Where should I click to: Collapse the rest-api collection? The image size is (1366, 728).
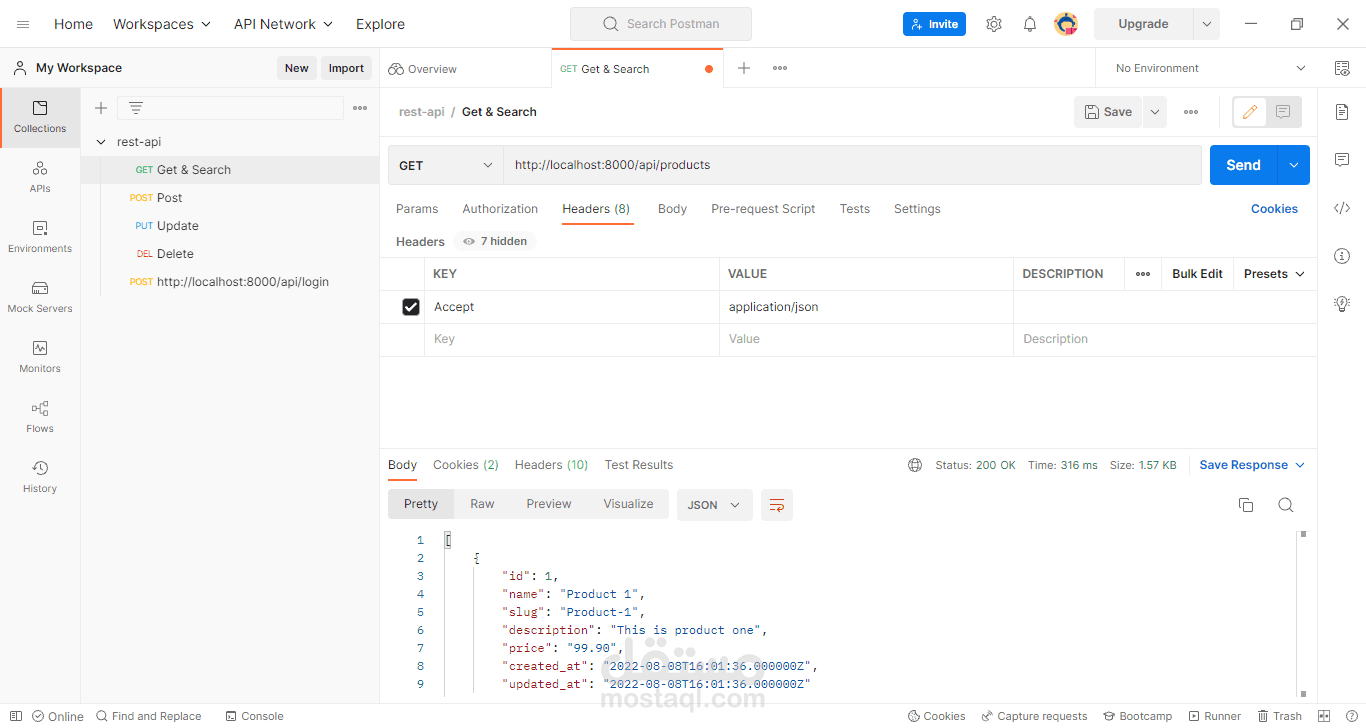pos(101,142)
